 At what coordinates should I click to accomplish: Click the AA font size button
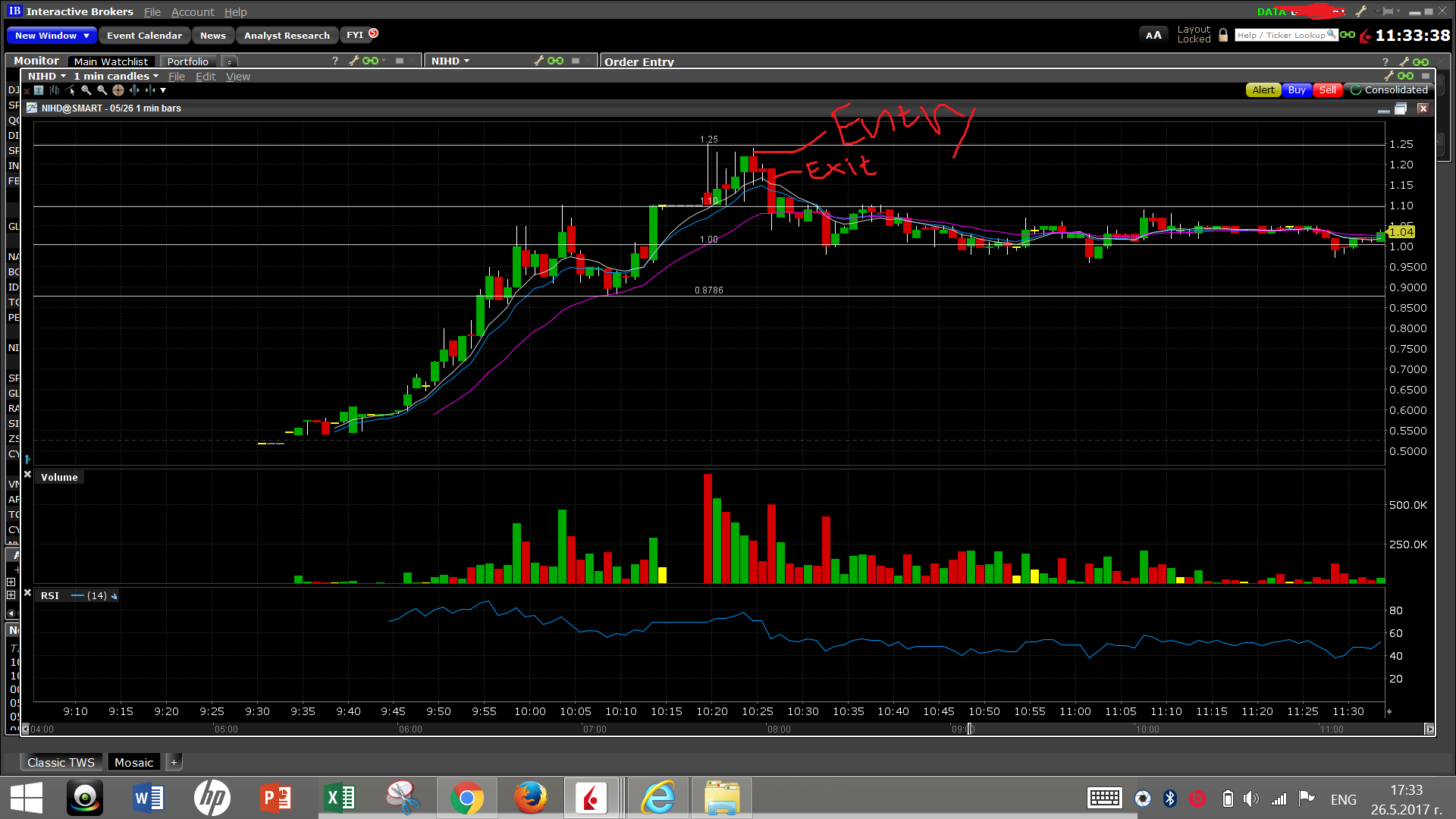click(x=1153, y=35)
